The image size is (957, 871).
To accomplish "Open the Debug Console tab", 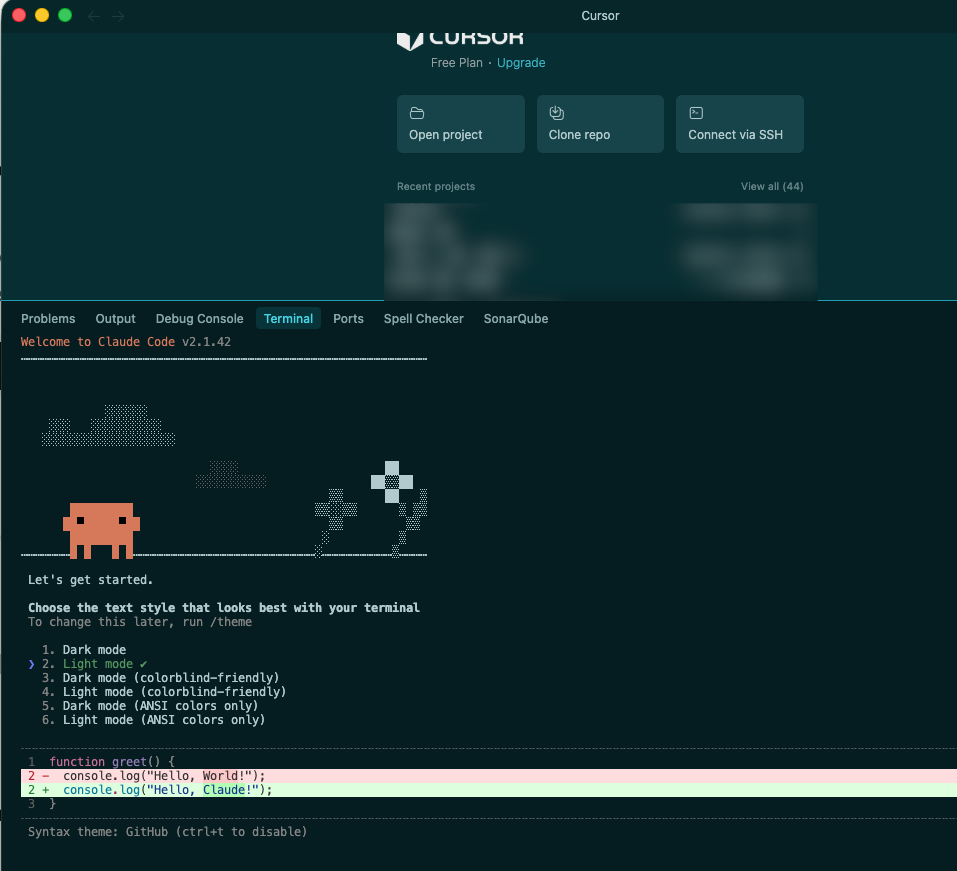I will pyautogui.click(x=199, y=319).
